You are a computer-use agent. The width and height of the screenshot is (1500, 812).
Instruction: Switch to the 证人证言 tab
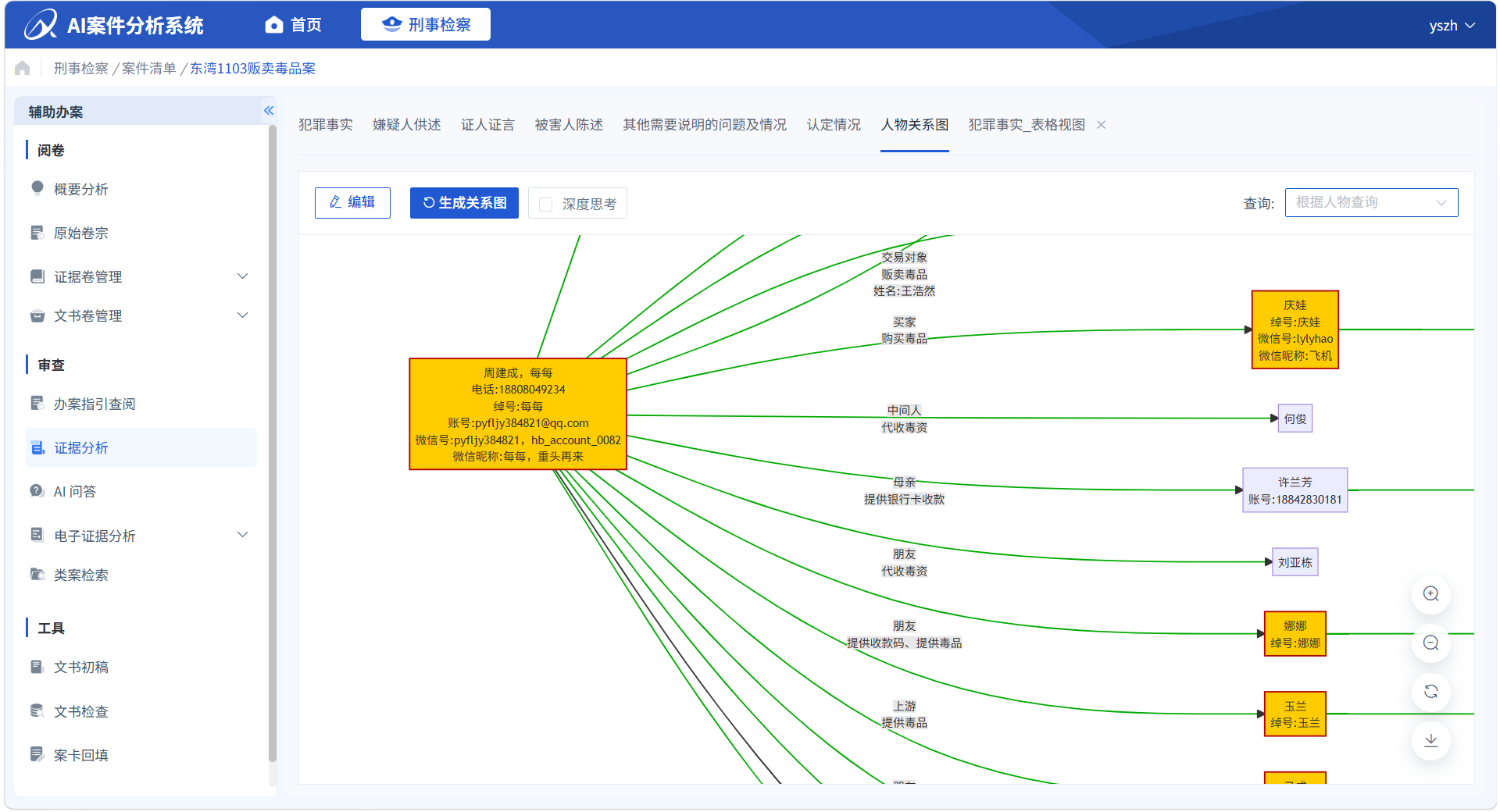pos(487,125)
